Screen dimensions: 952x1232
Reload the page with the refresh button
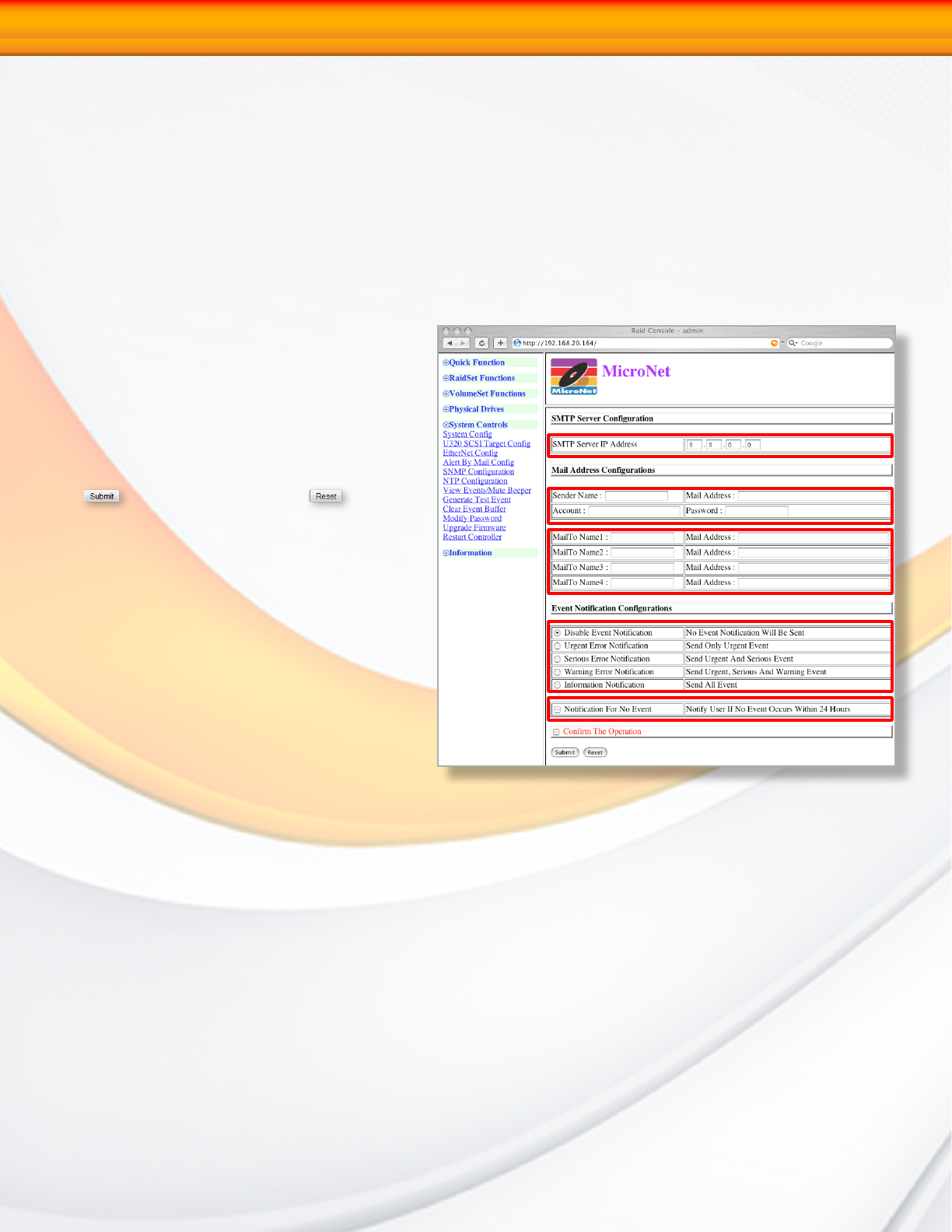pyautogui.click(x=482, y=343)
